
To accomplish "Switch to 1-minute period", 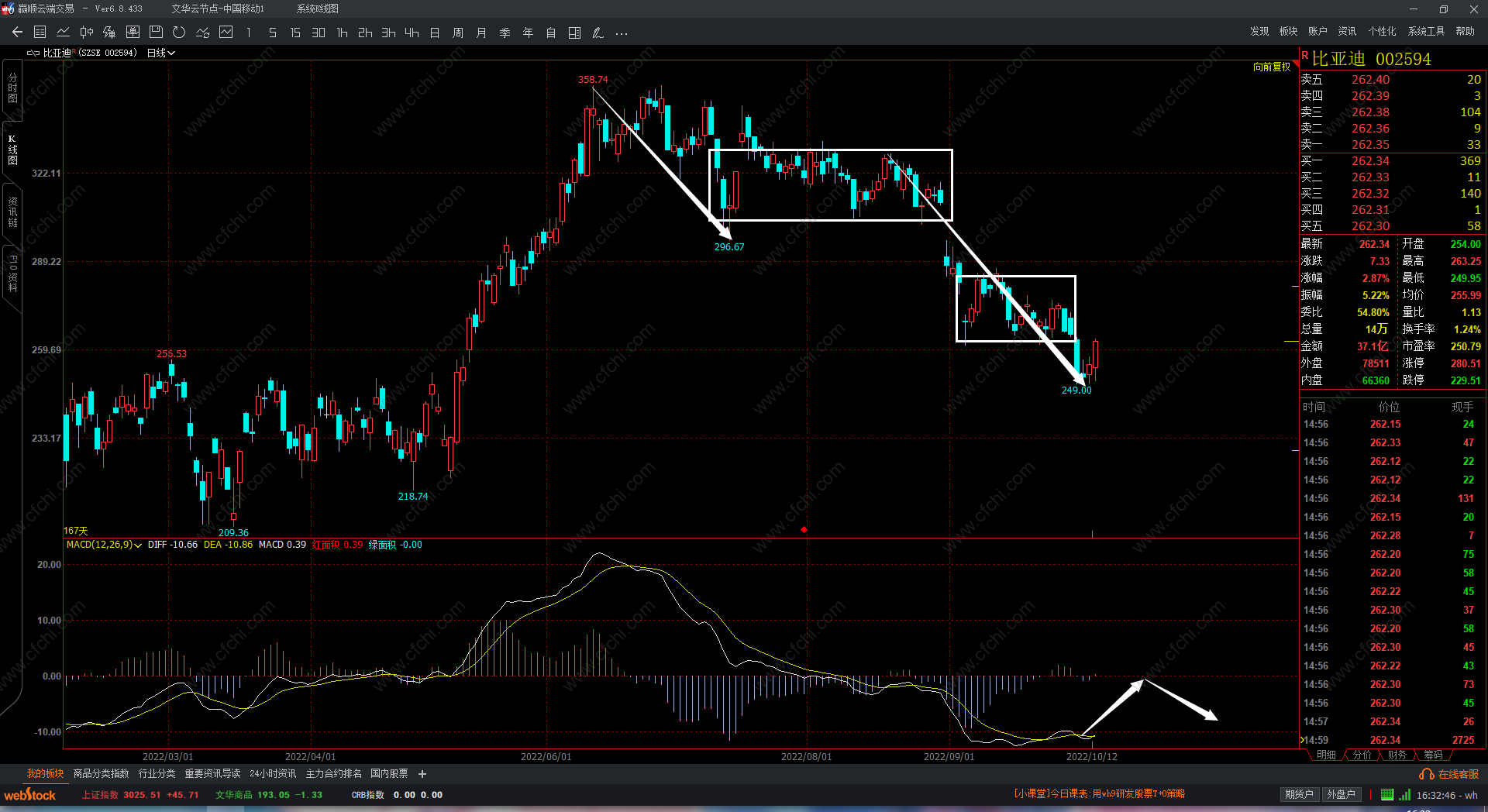I will [248, 33].
